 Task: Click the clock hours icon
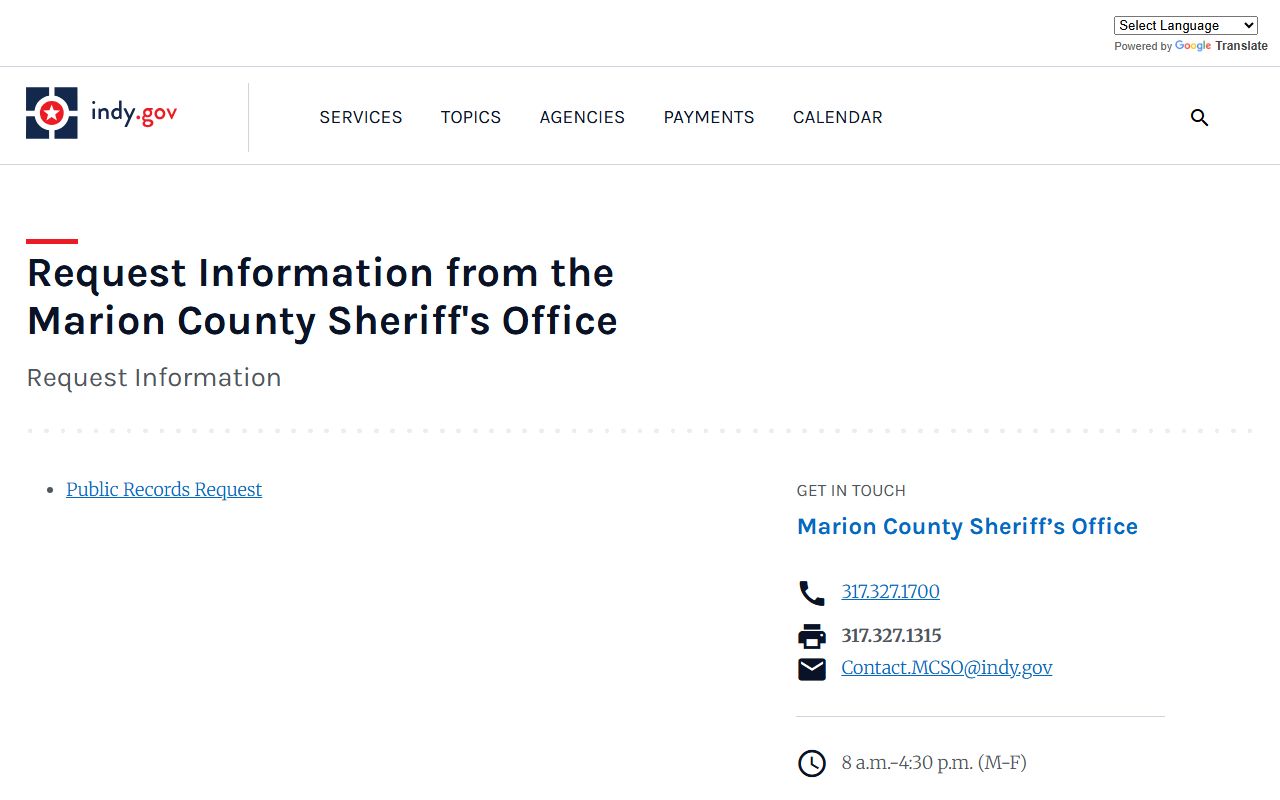click(x=811, y=763)
